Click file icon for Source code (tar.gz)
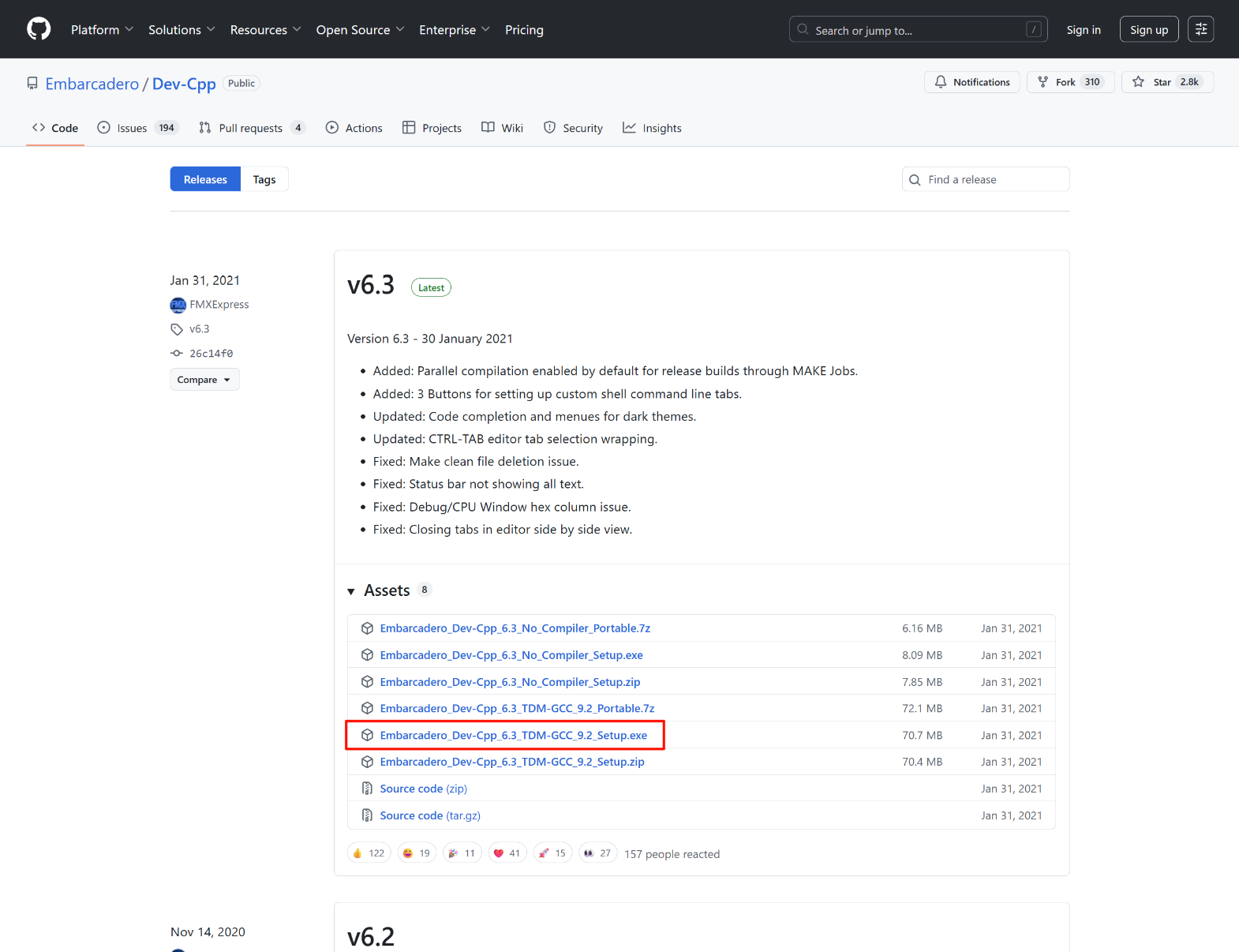Image resolution: width=1239 pixels, height=952 pixels. pyautogui.click(x=367, y=815)
